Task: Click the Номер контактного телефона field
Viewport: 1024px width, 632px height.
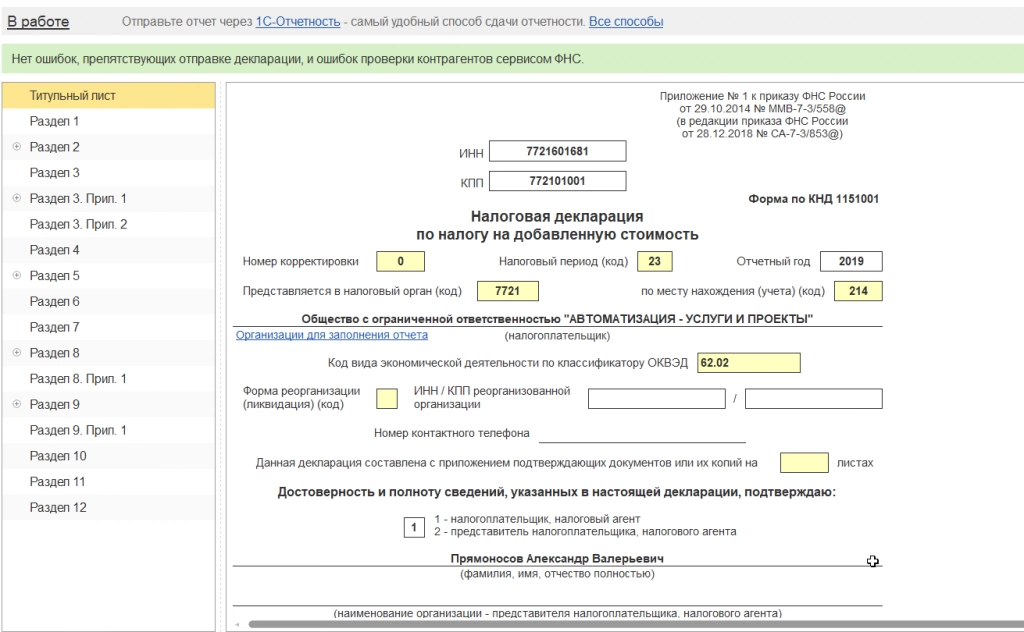Action: [642, 433]
